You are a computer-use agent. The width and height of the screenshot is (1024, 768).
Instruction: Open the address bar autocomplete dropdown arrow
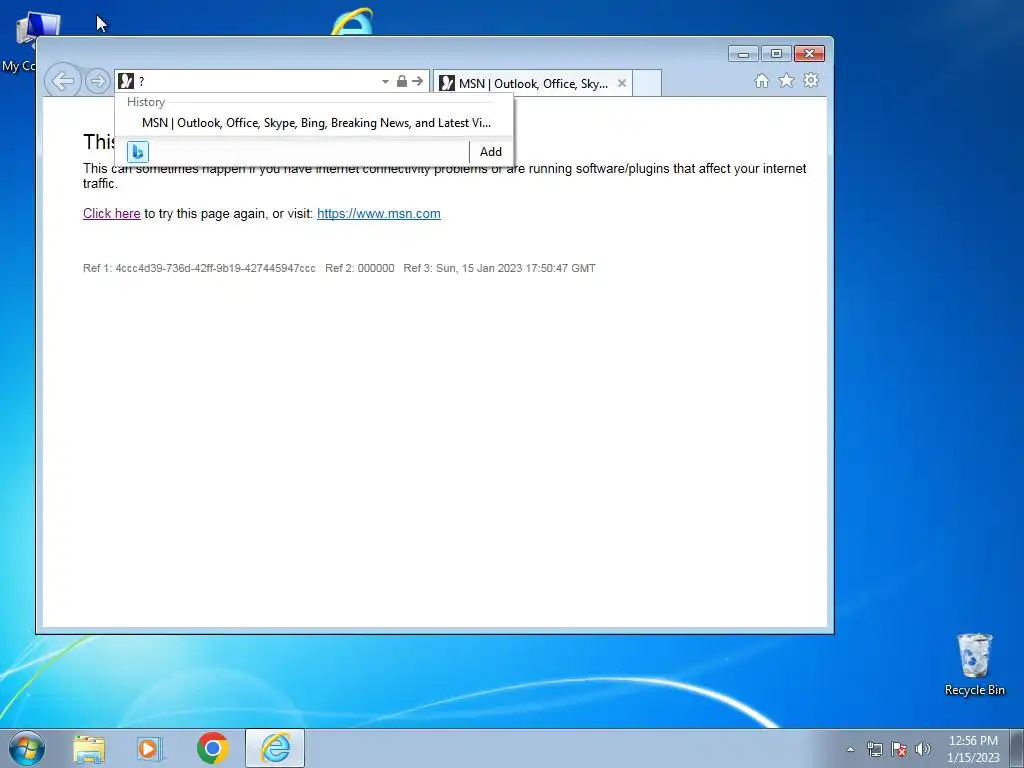pyautogui.click(x=385, y=82)
